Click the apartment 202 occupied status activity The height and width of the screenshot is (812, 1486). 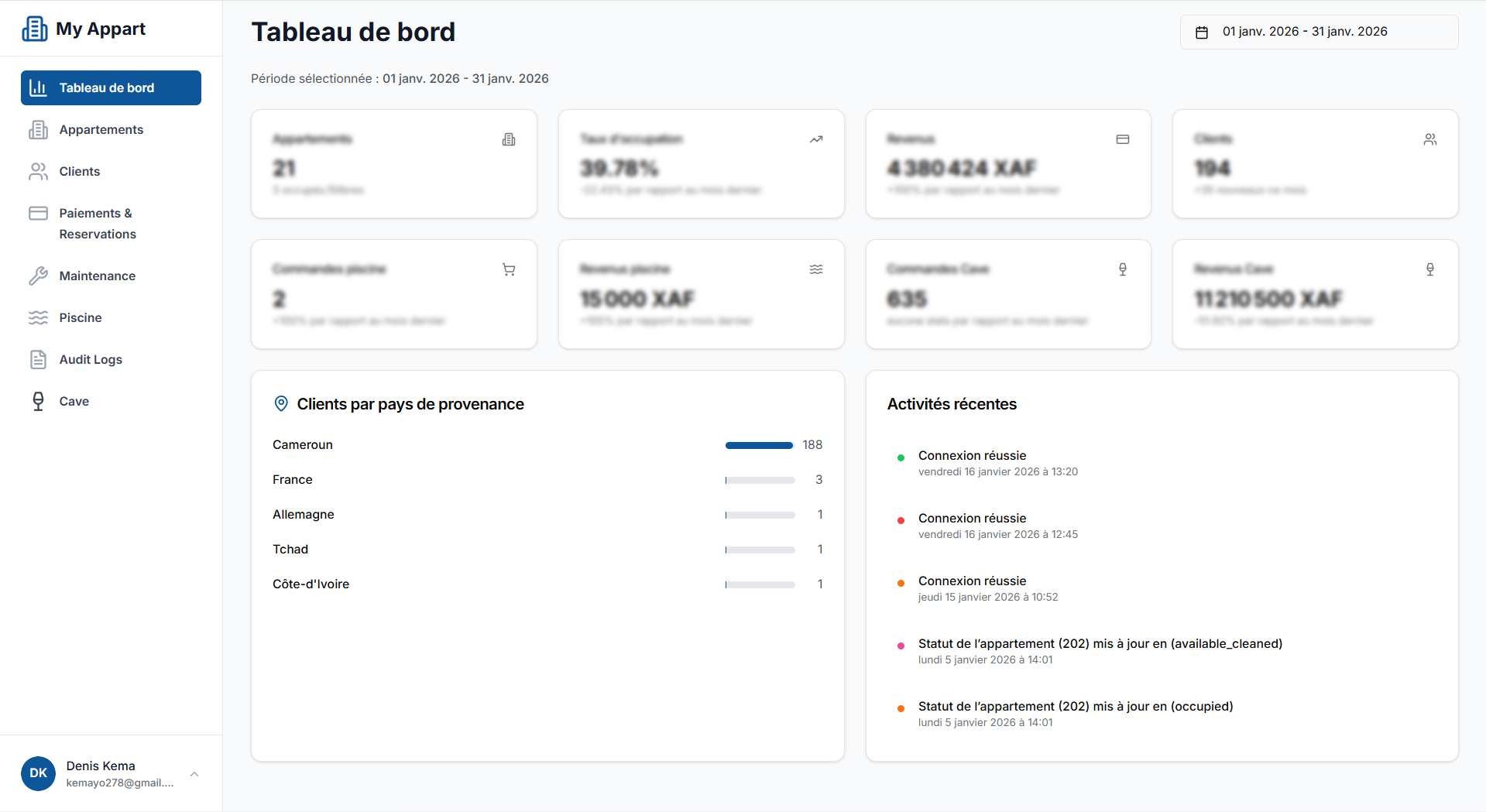(1075, 707)
